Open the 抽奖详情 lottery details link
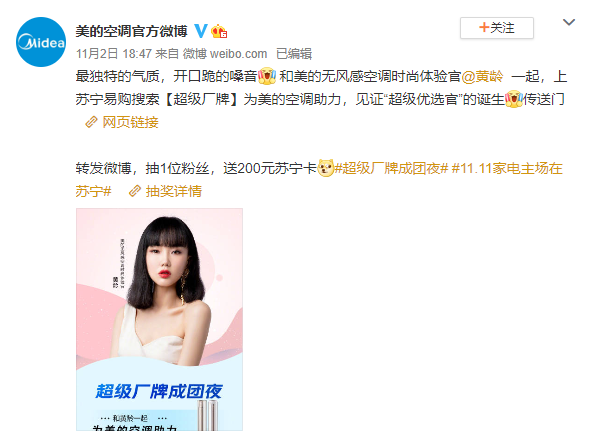Image resolution: width=589 pixels, height=439 pixels. click(x=174, y=192)
